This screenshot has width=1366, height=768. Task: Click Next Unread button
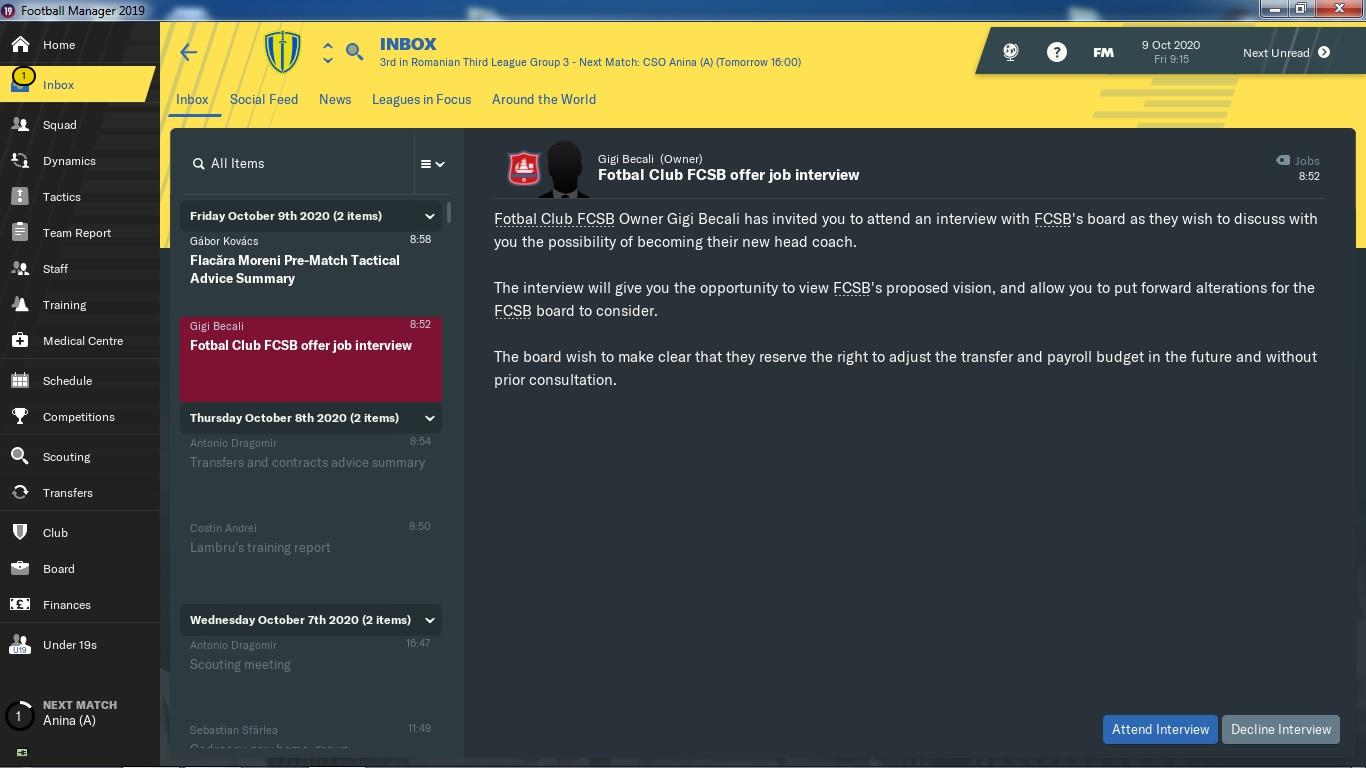1286,53
